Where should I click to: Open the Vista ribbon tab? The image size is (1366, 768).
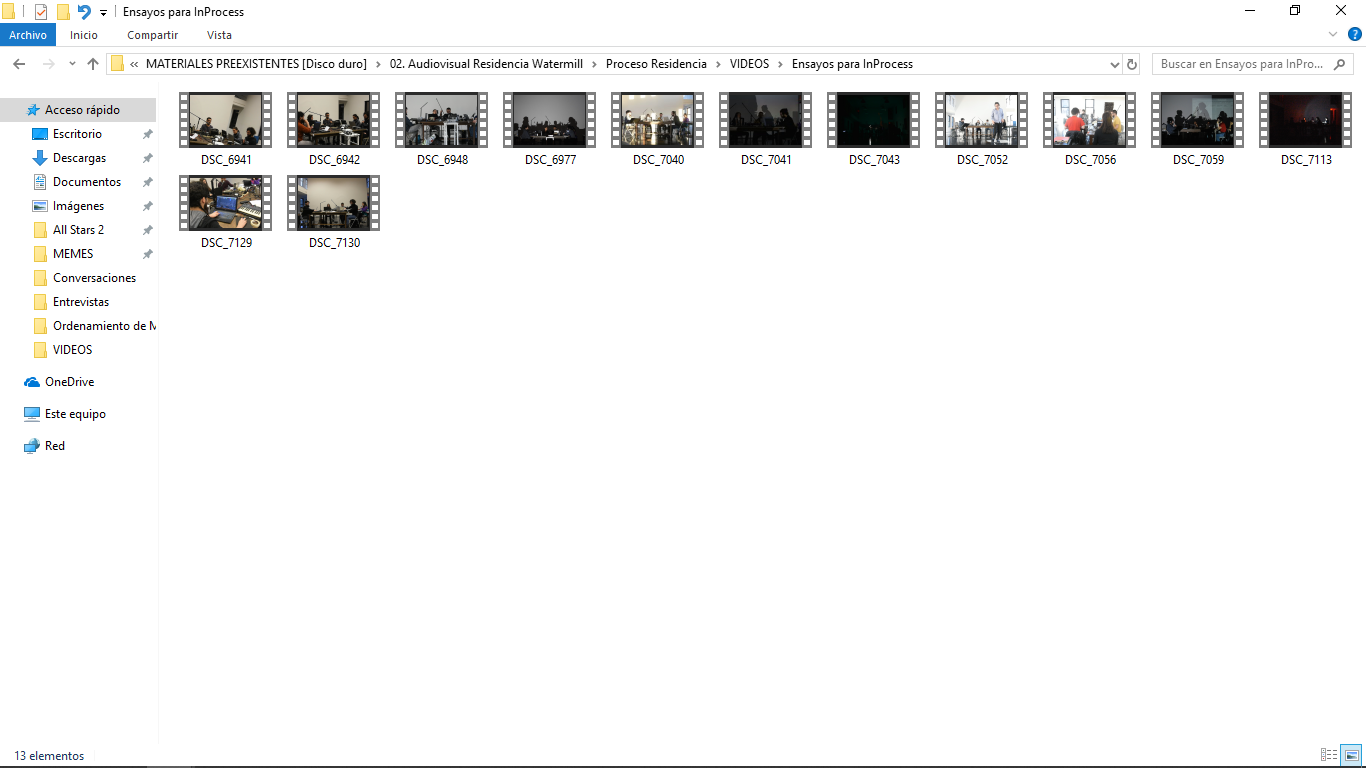point(219,35)
